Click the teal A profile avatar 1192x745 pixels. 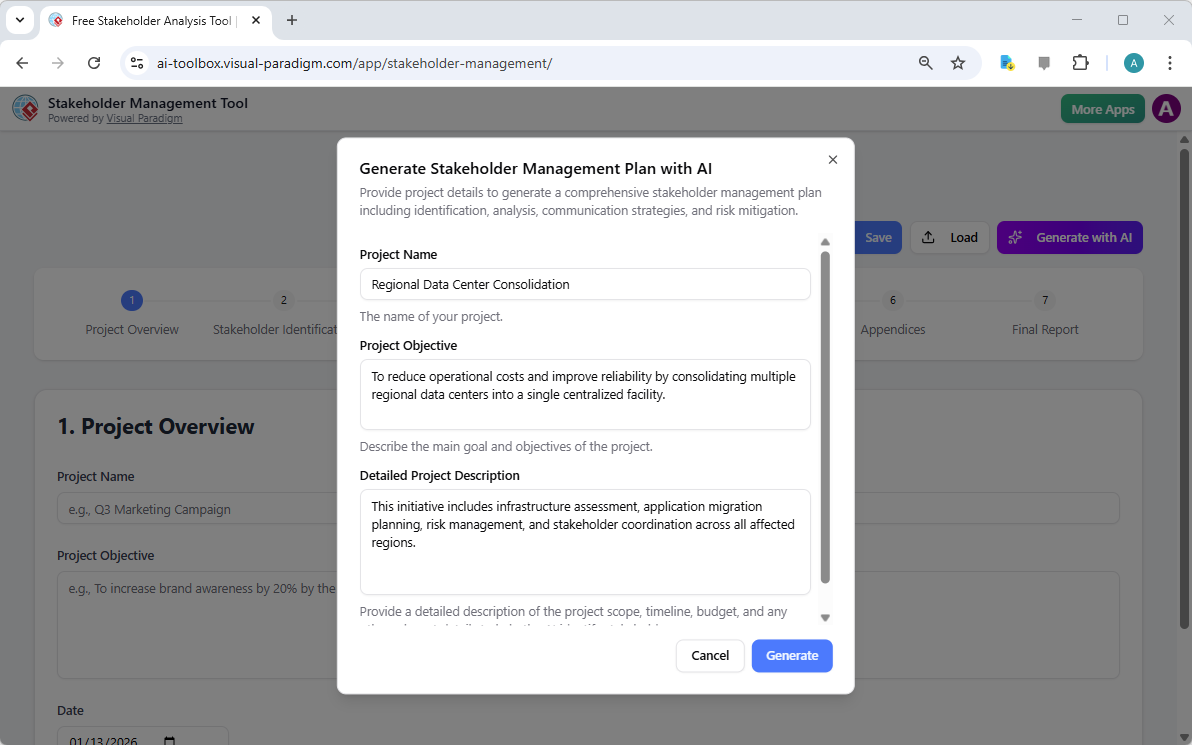[x=1133, y=62]
